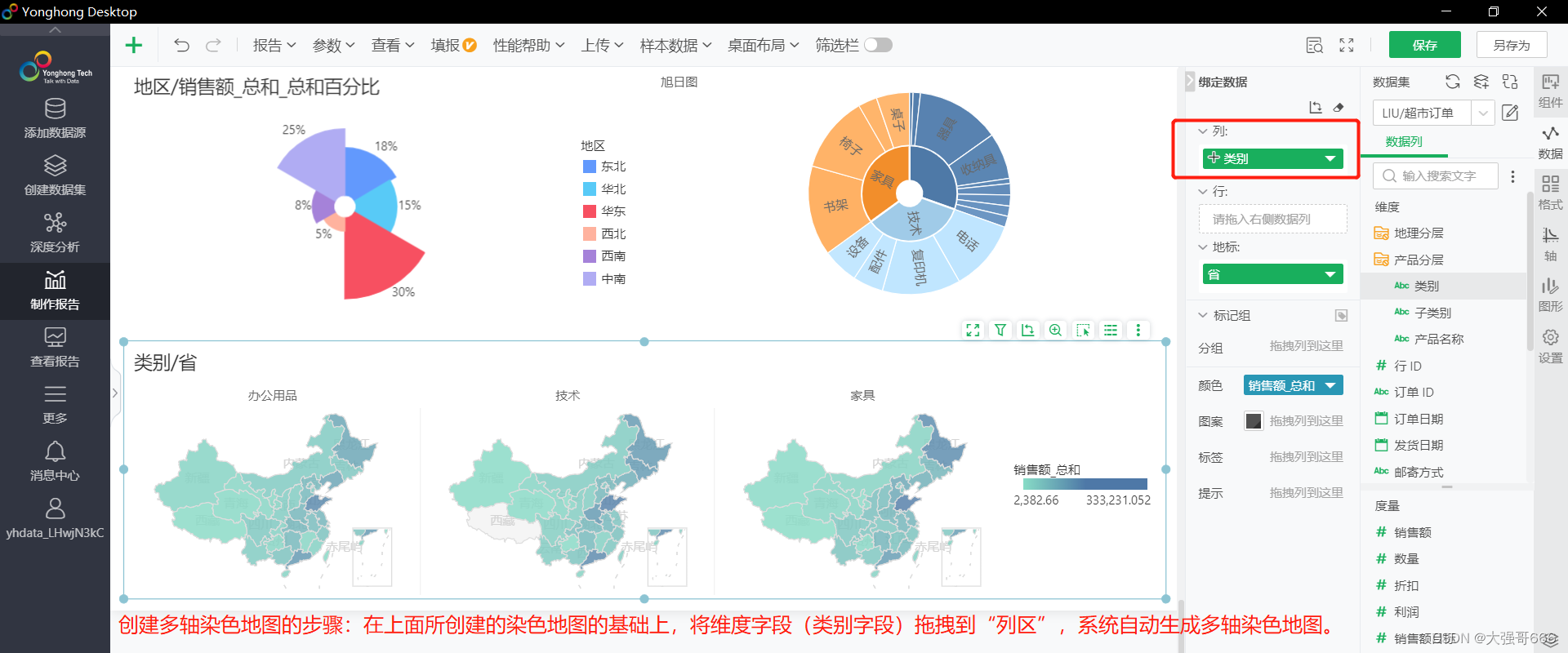Open the 查看 menu
Image resolution: width=1568 pixels, height=653 pixels.
393,45
